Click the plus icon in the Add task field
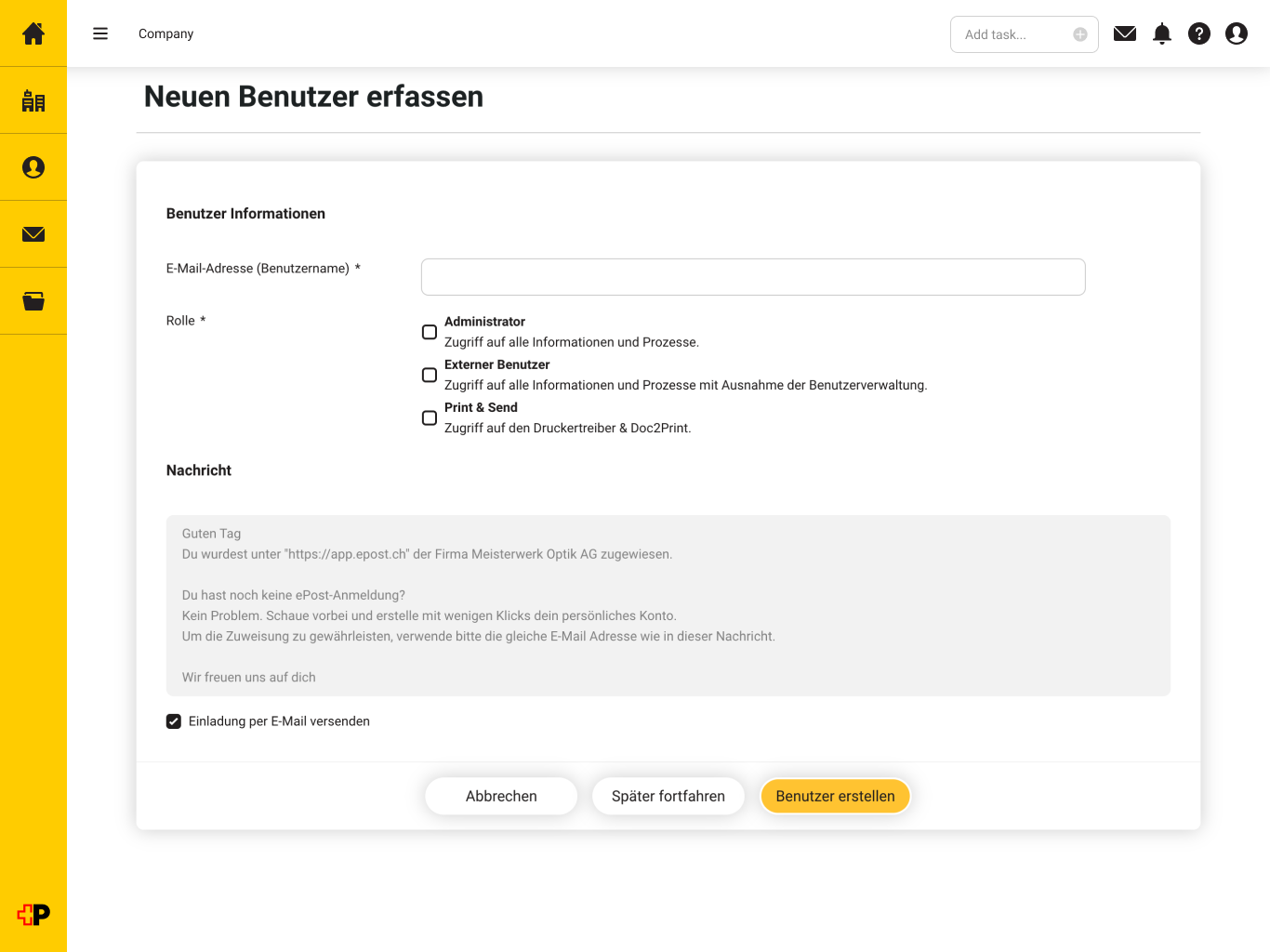The image size is (1270, 952). [x=1080, y=33]
